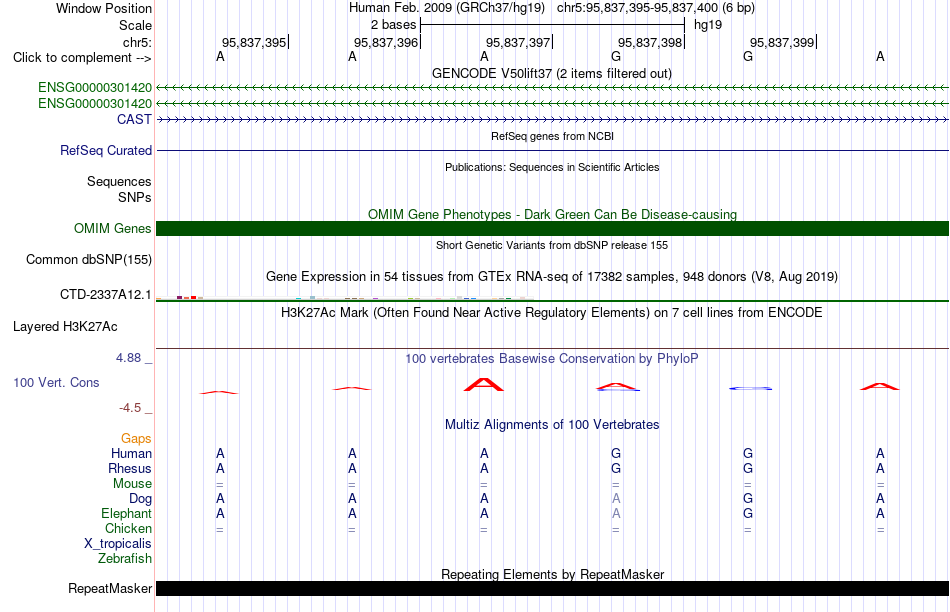The width and height of the screenshot is (950, 612).
Task: Click the 'chr5:95,837,395-95,837,400 (6 bp)' position text
Action: coord(656,8)
